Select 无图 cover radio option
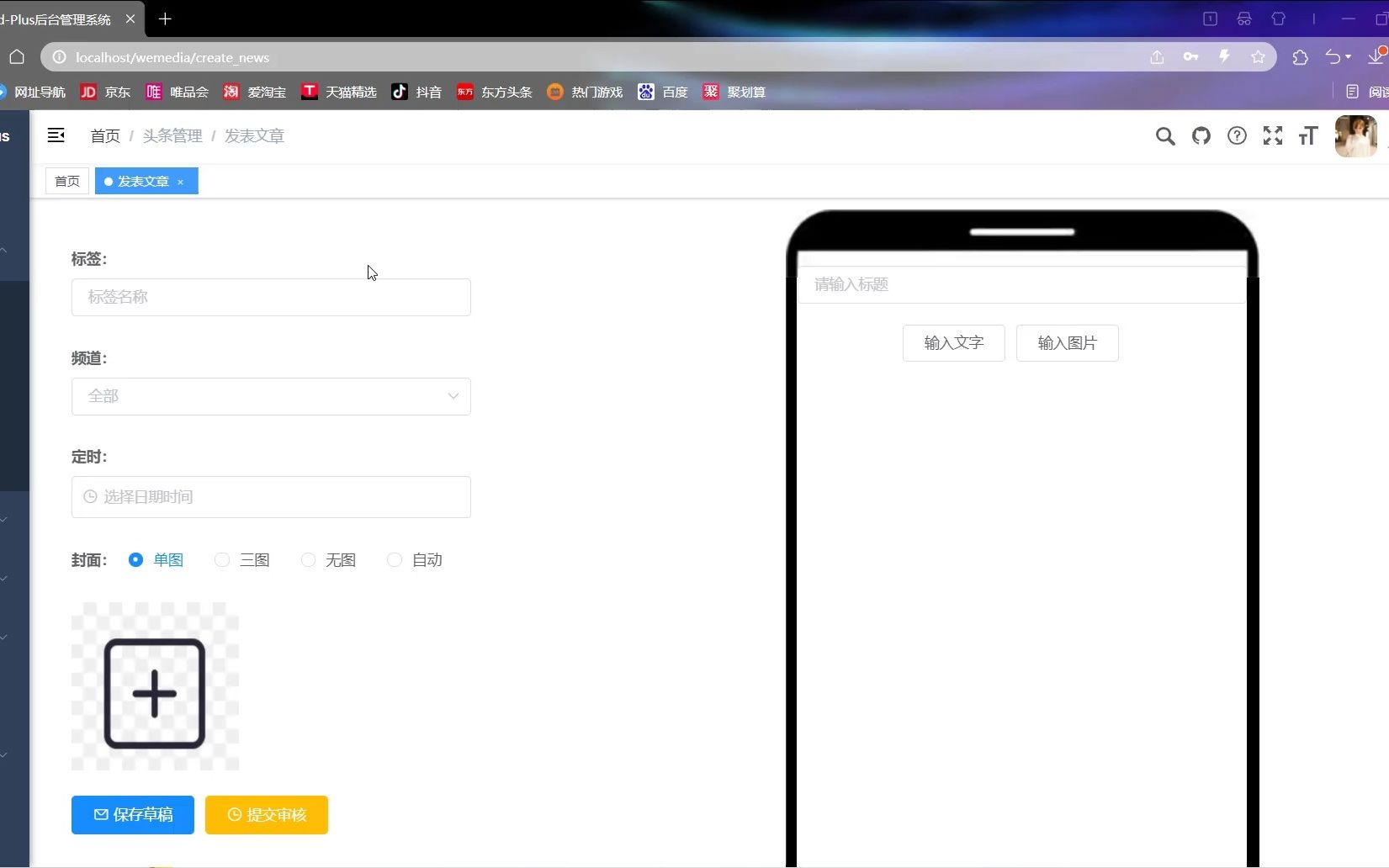The height and width of the screenshot is (868, 1389). coord(328,560)
